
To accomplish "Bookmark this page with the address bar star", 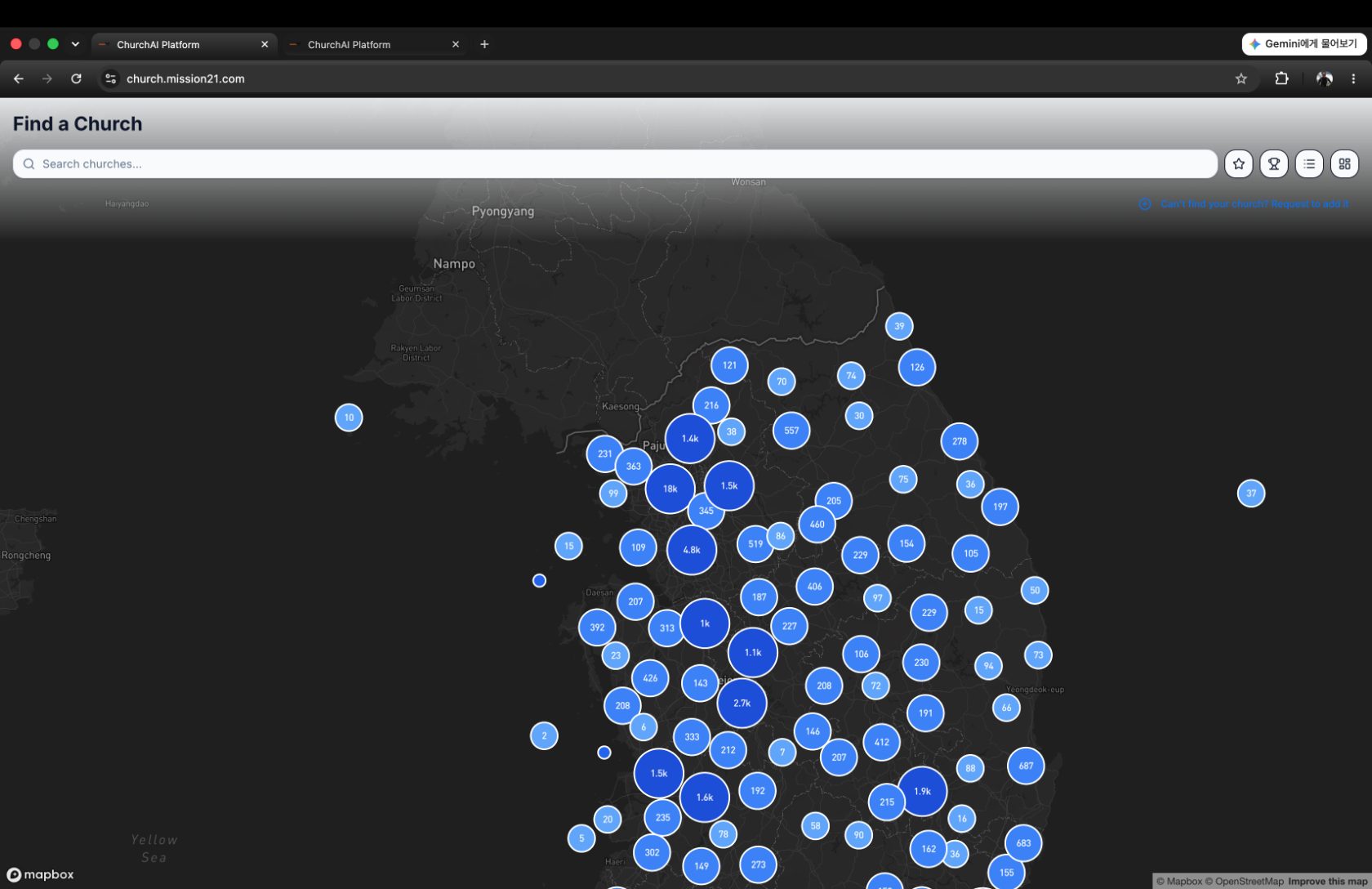I will tap(1241, 78).
